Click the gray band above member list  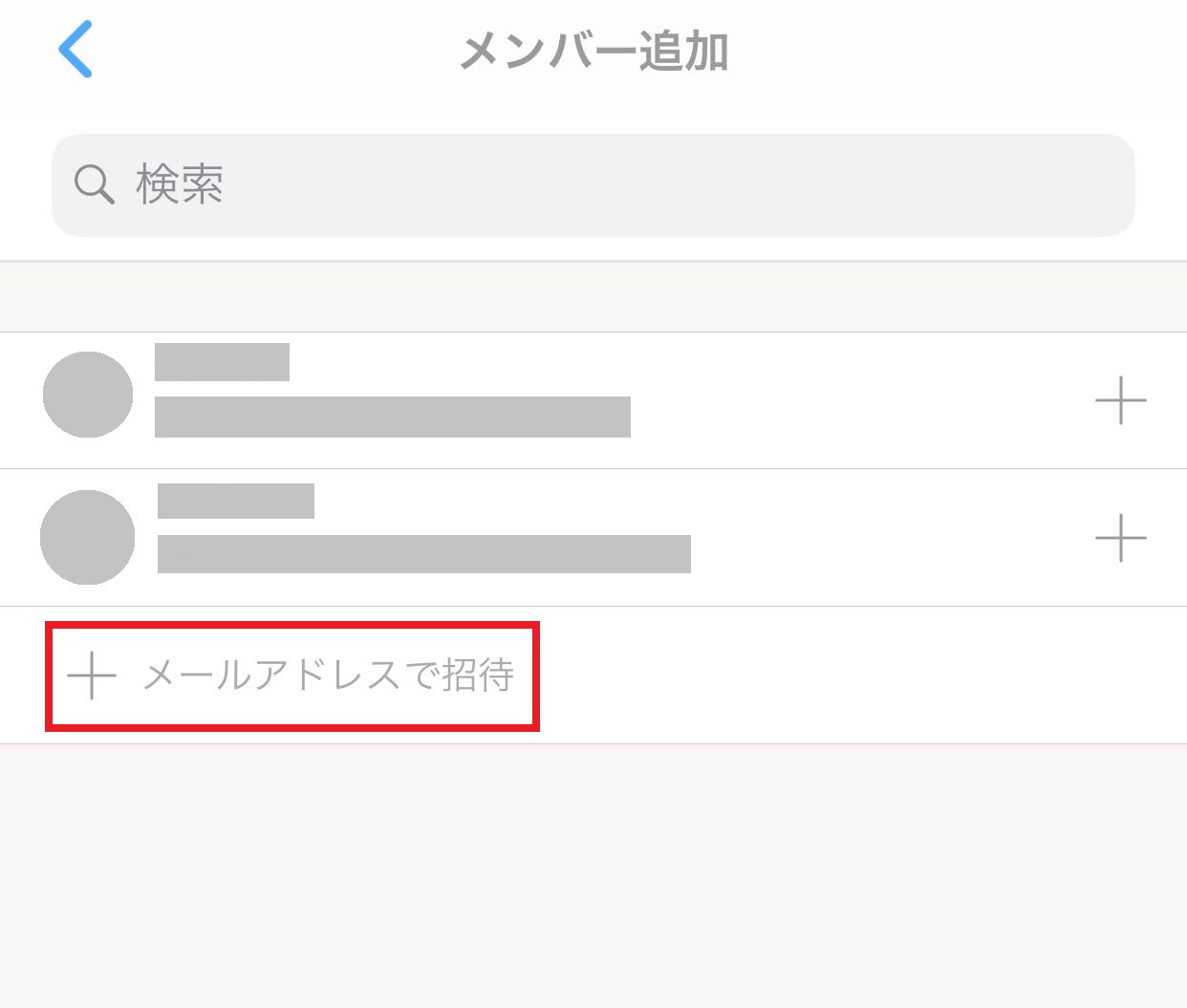tap(593, 297)
